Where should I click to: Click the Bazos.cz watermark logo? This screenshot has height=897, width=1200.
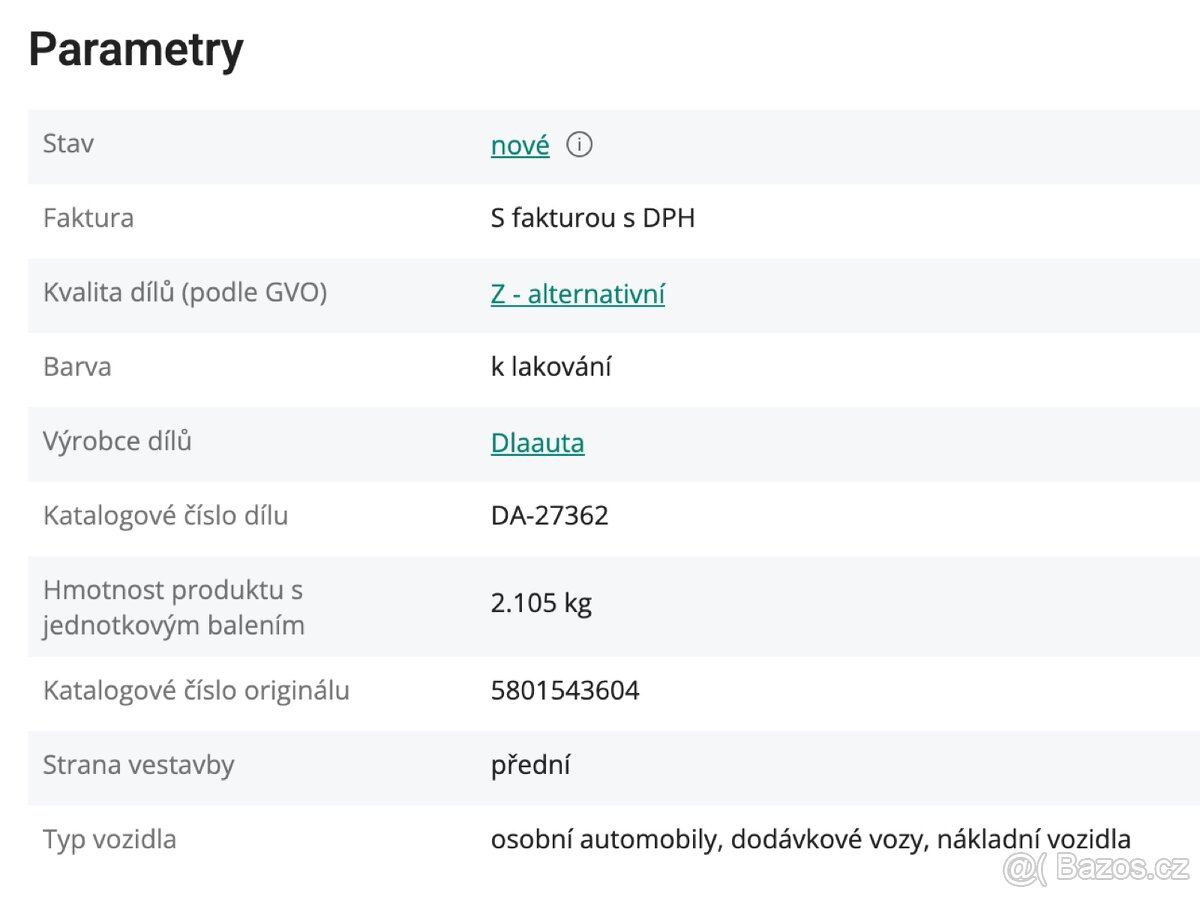point(1096,869)
